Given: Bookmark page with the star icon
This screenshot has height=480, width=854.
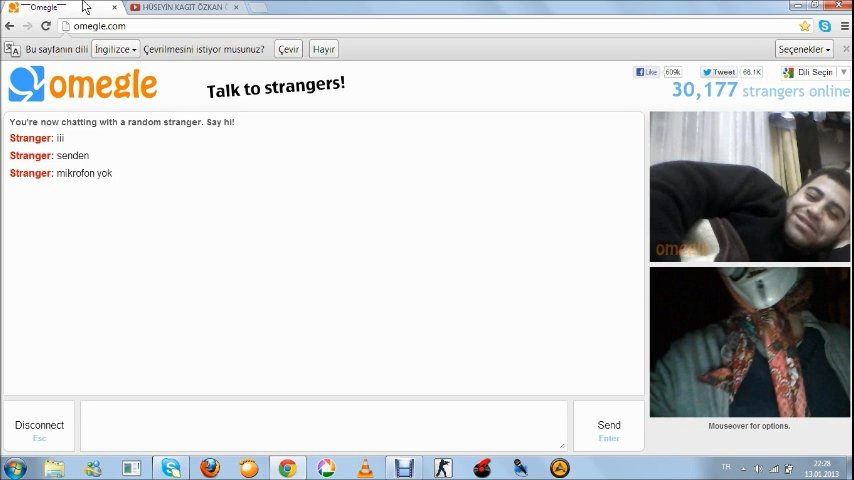Looking at the screenshot, I should tap(804, 26).
